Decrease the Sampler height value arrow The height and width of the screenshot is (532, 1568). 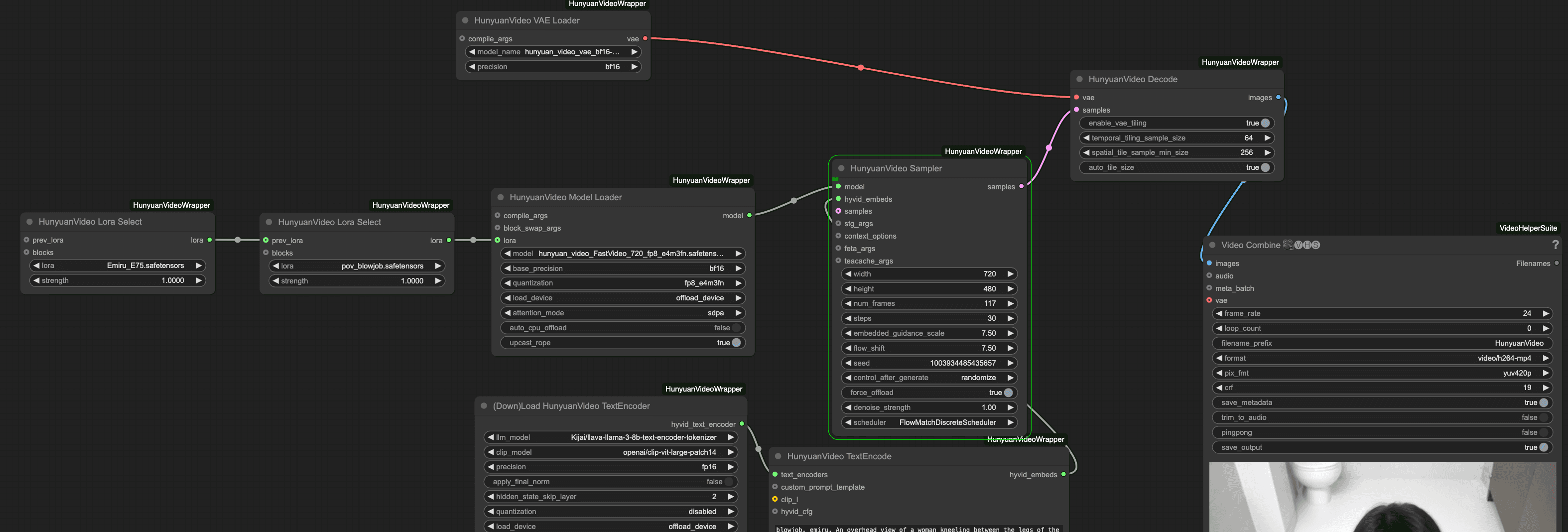[848, 288]
